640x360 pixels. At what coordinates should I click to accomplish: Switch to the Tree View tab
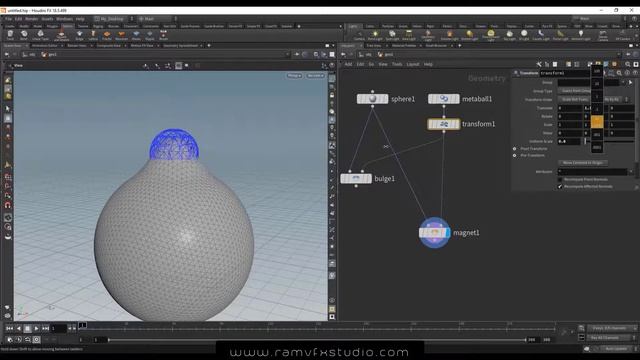[x=374, y=46]
